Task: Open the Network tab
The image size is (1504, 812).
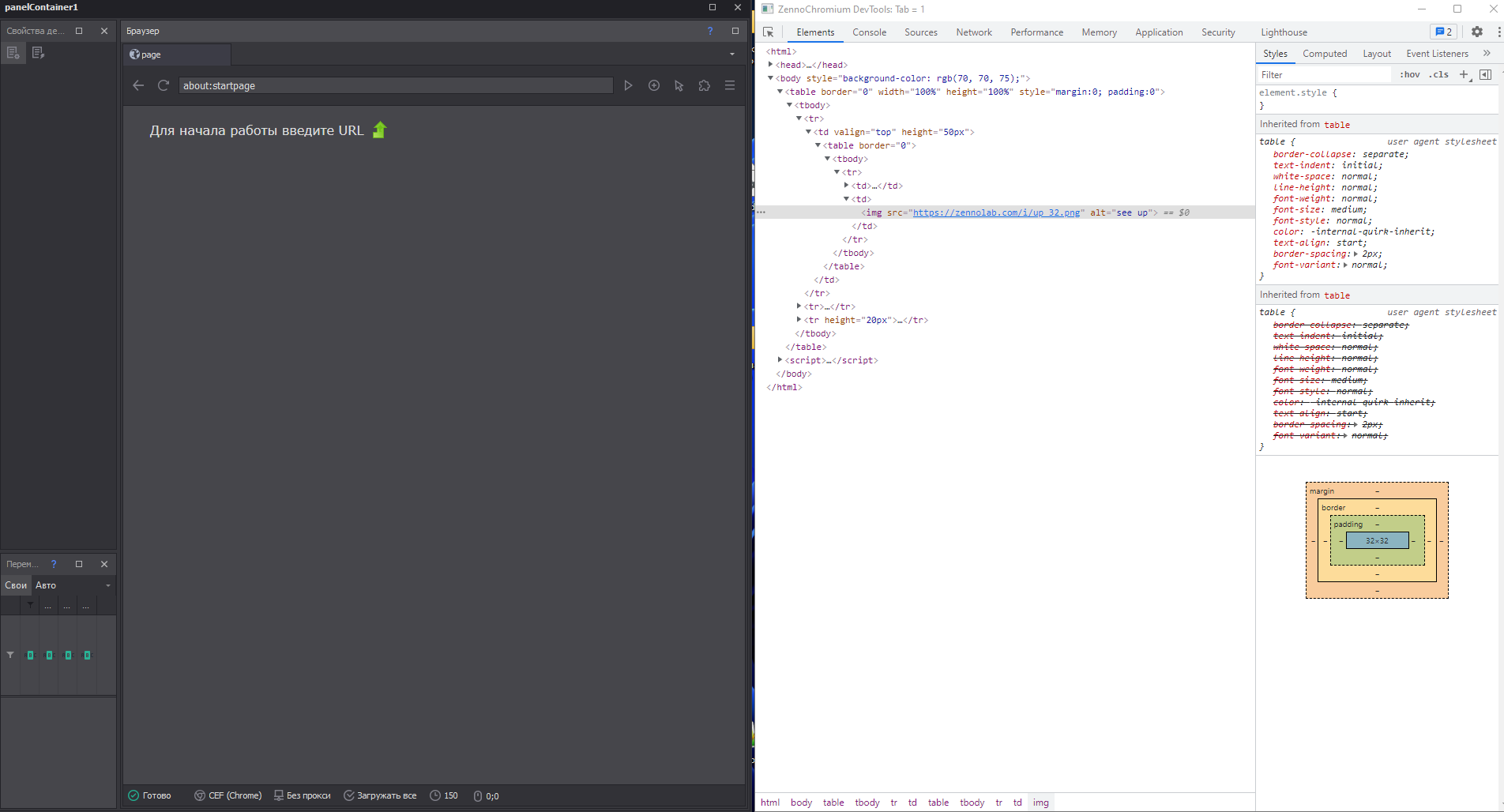Action: [x=974, y=32]
